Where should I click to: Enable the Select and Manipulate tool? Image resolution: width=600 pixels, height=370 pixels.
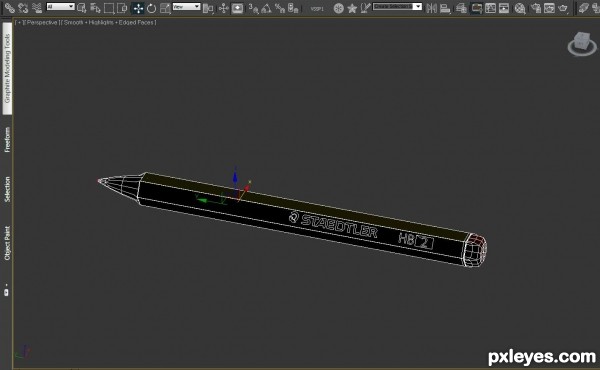click(x=223, y=8)
